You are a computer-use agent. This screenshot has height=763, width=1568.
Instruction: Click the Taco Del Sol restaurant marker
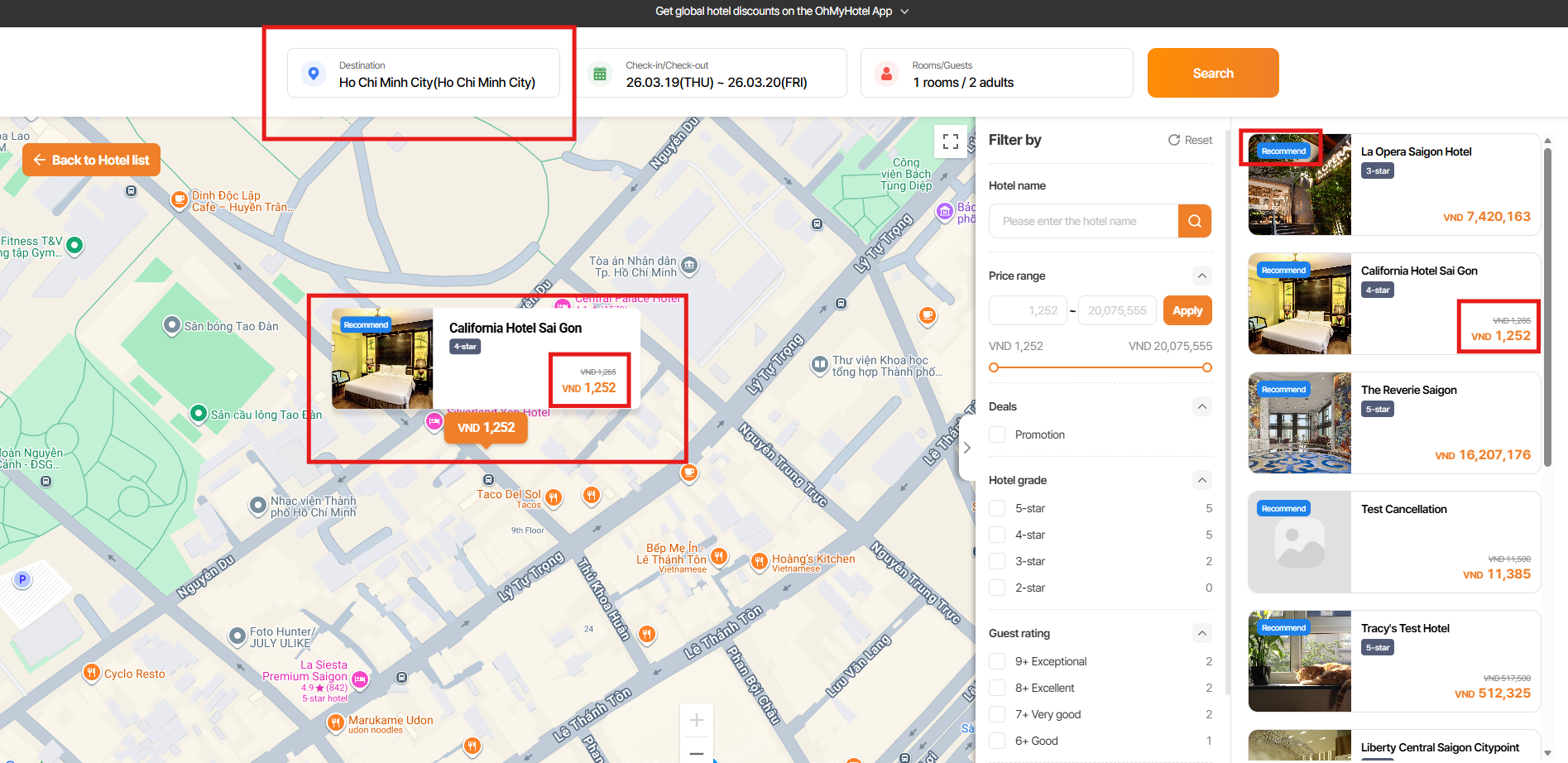[554, 497]
